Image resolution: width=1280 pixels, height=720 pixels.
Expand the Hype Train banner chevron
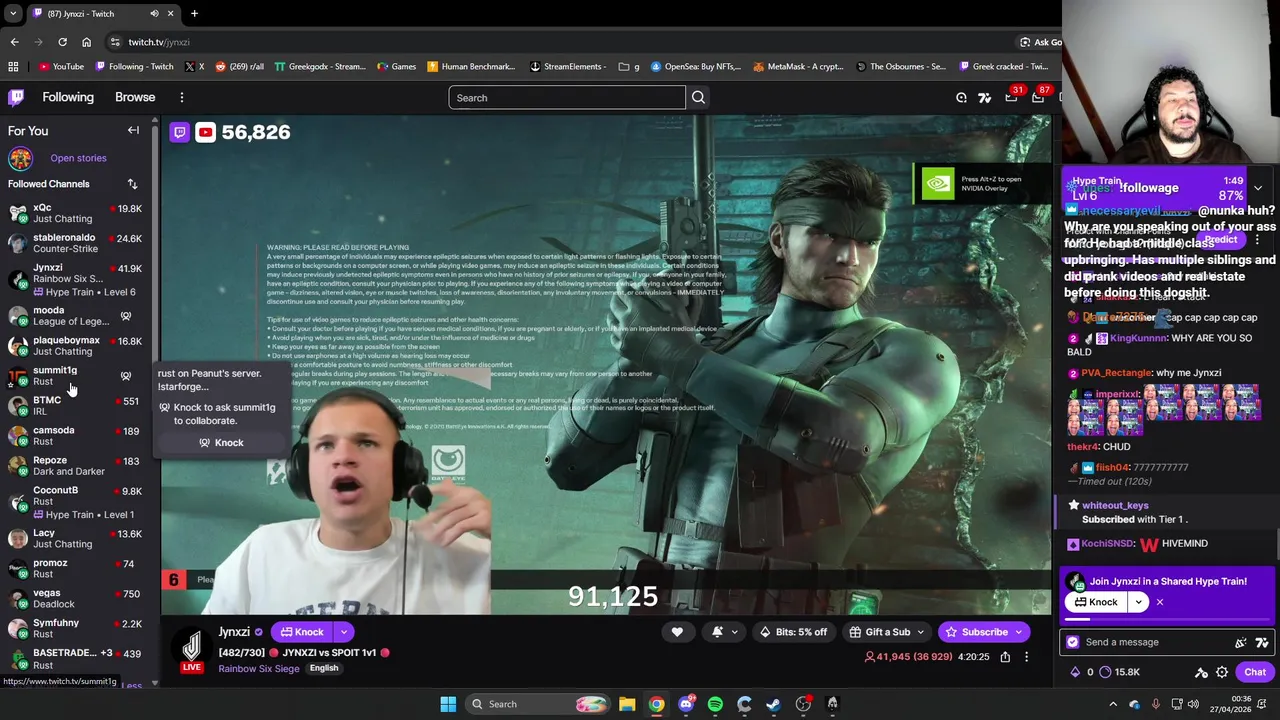tap(1258, 188)
